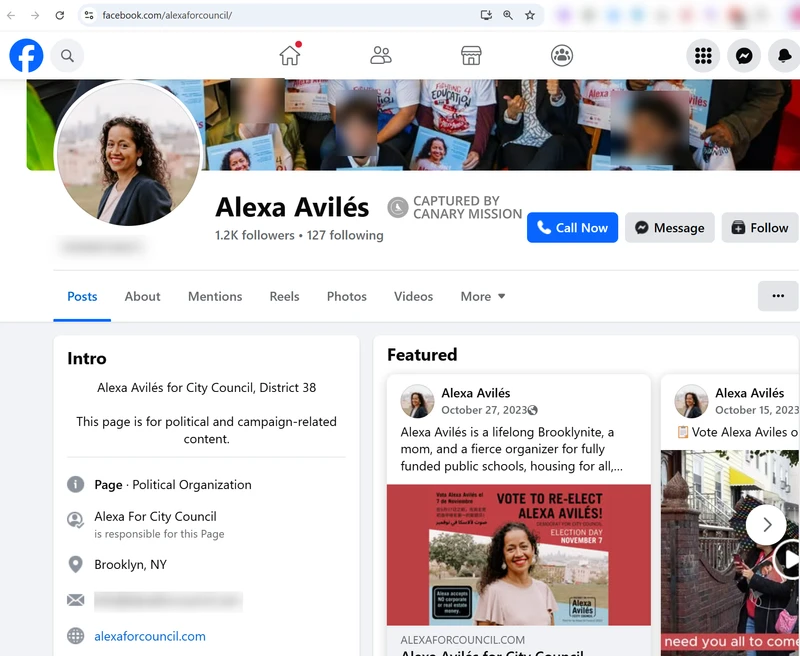
Task: Expand the More dropdown in profile tabs
Action: (483, 296)
